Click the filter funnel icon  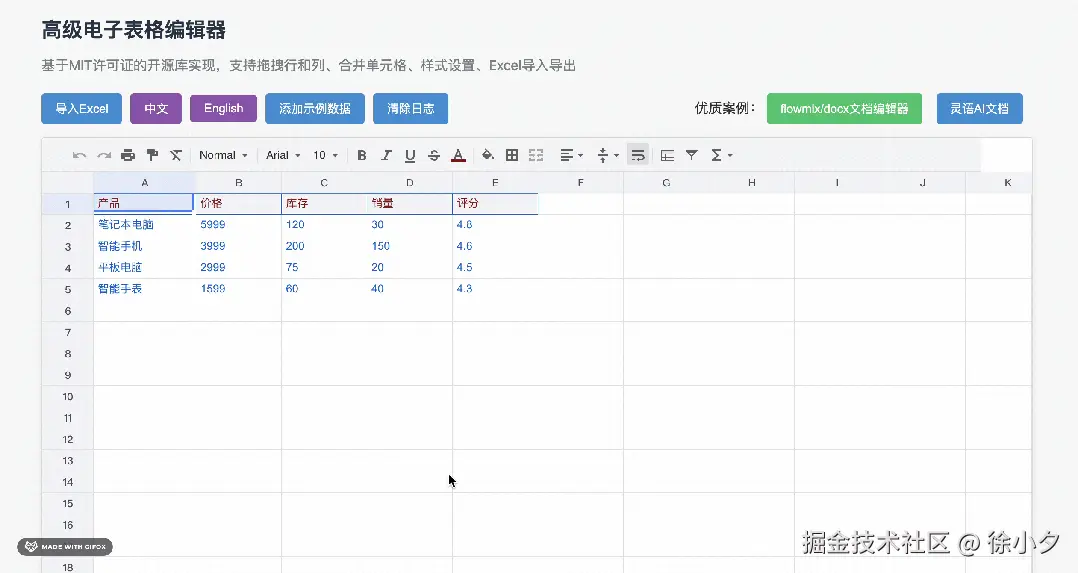tap(692, 155)
